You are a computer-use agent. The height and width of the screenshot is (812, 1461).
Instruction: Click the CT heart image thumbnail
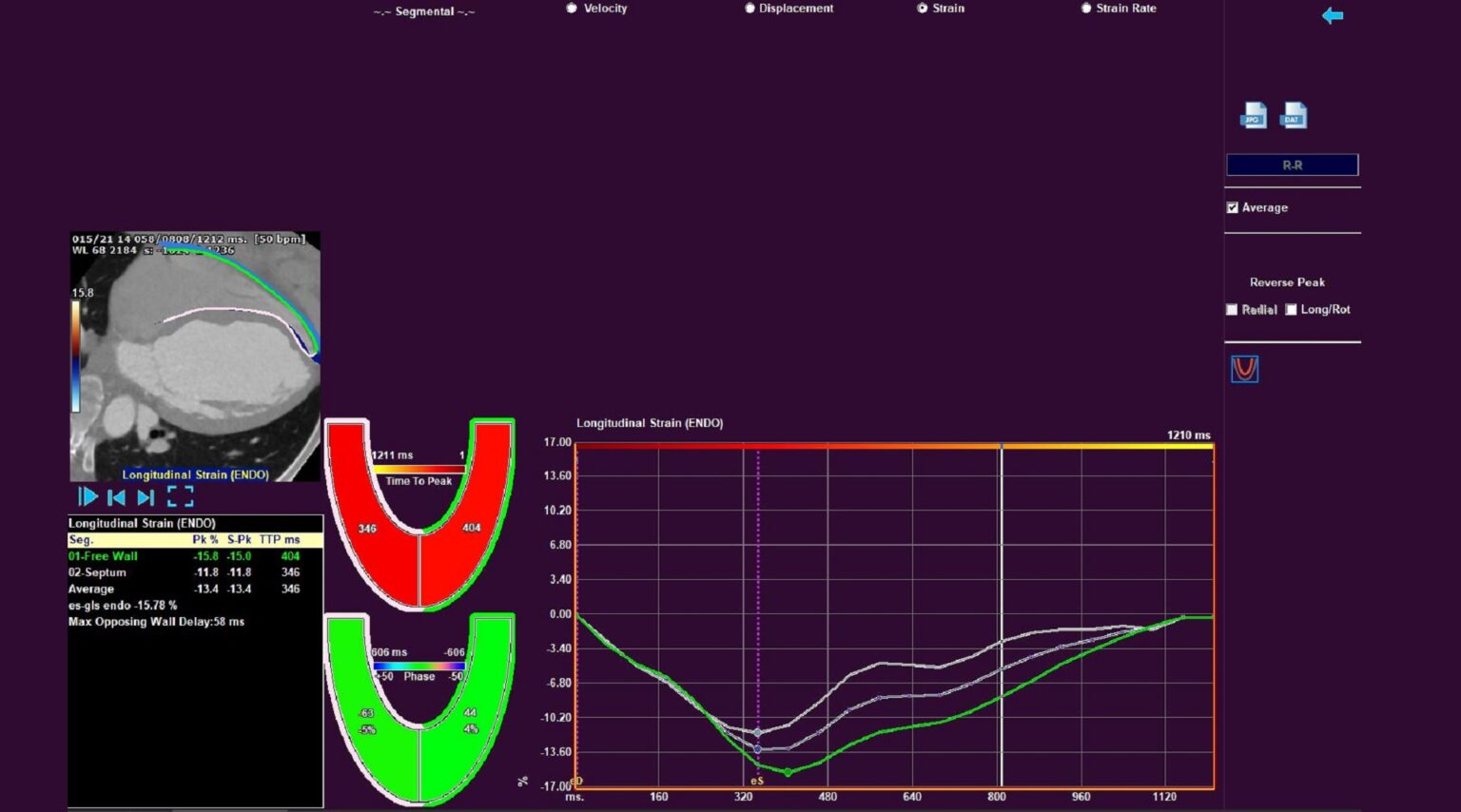pos(195,357)
